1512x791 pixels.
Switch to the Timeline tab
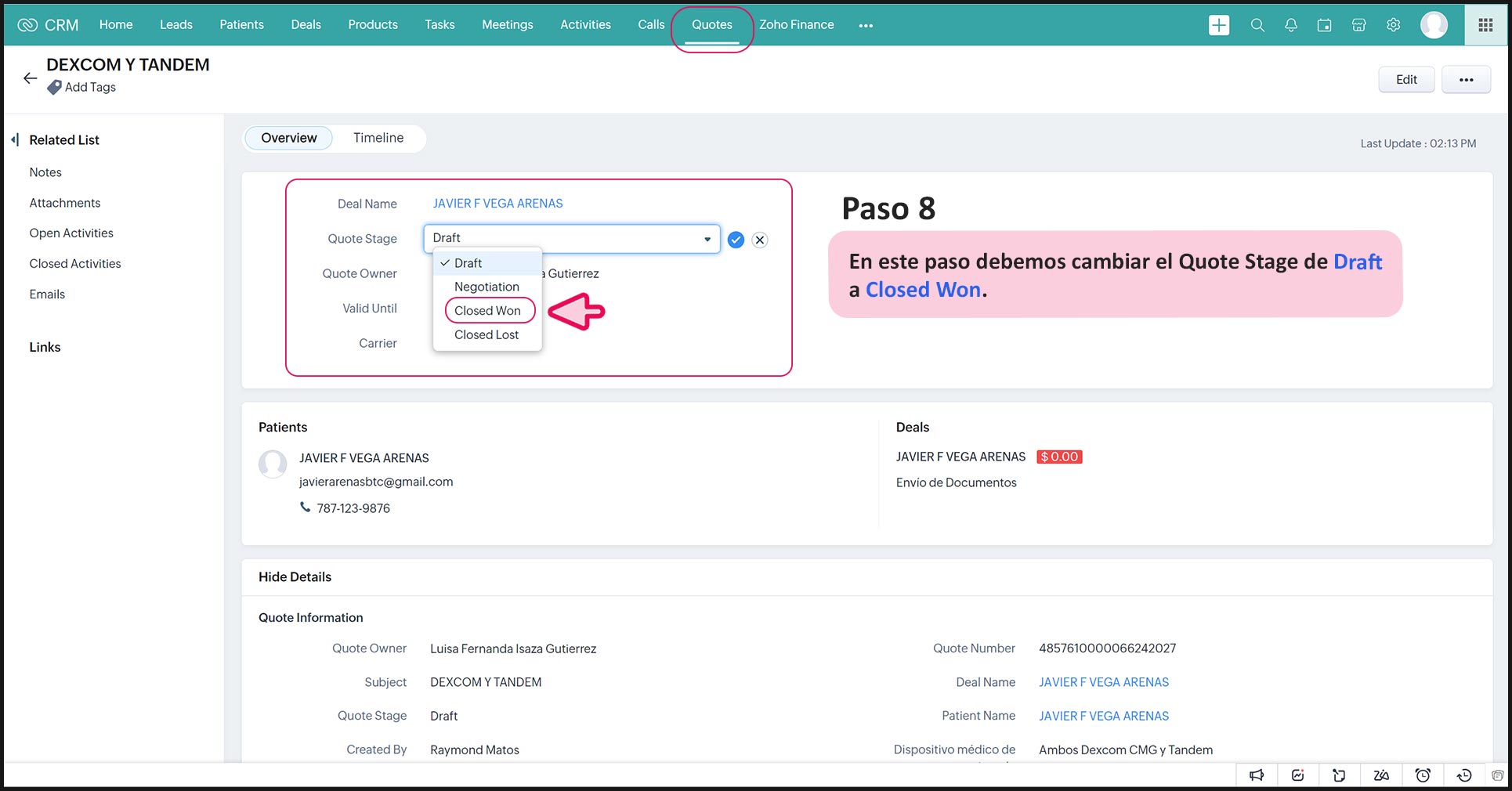378,138
